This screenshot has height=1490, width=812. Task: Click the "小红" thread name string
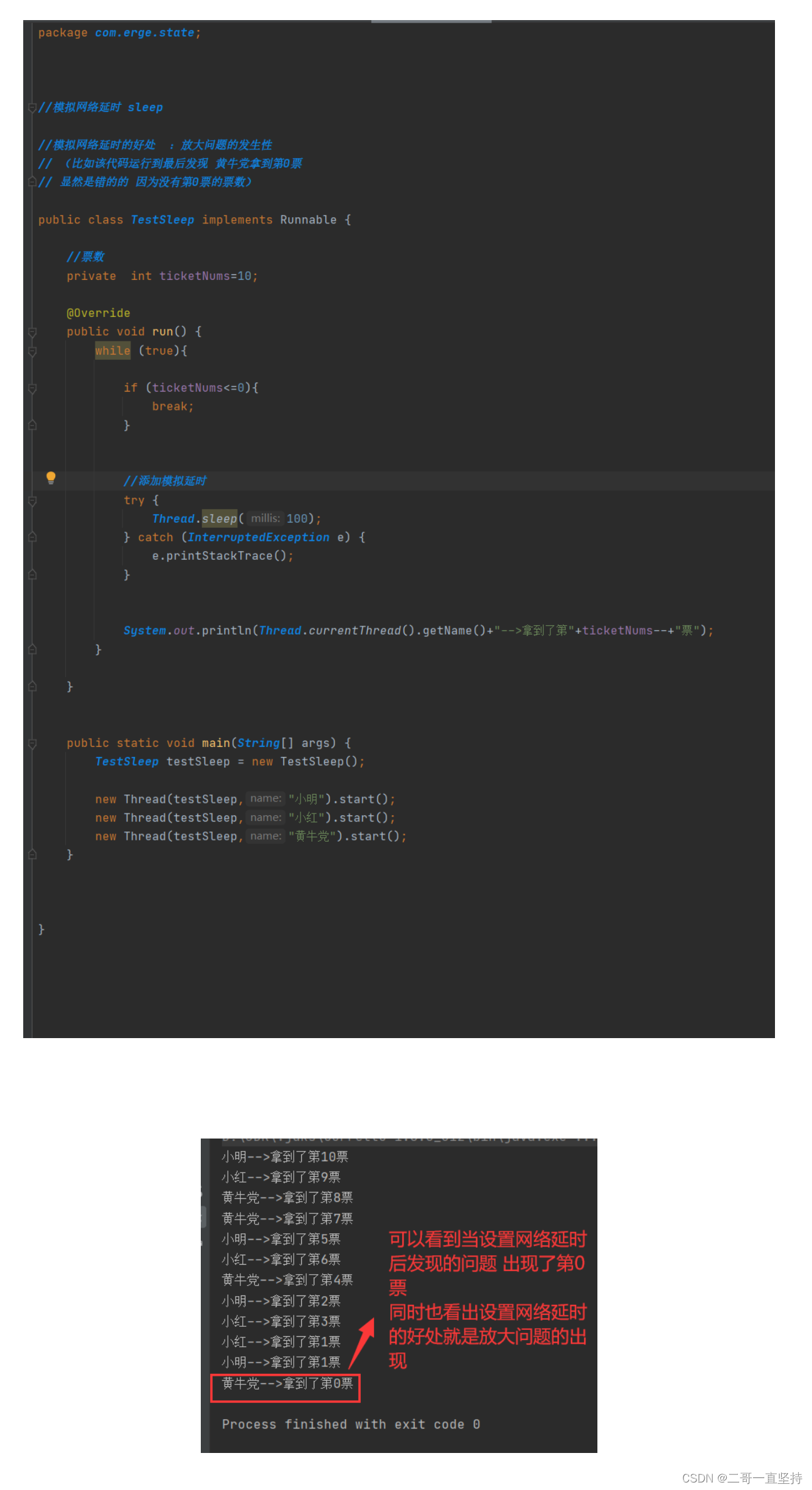click(306, 818)
